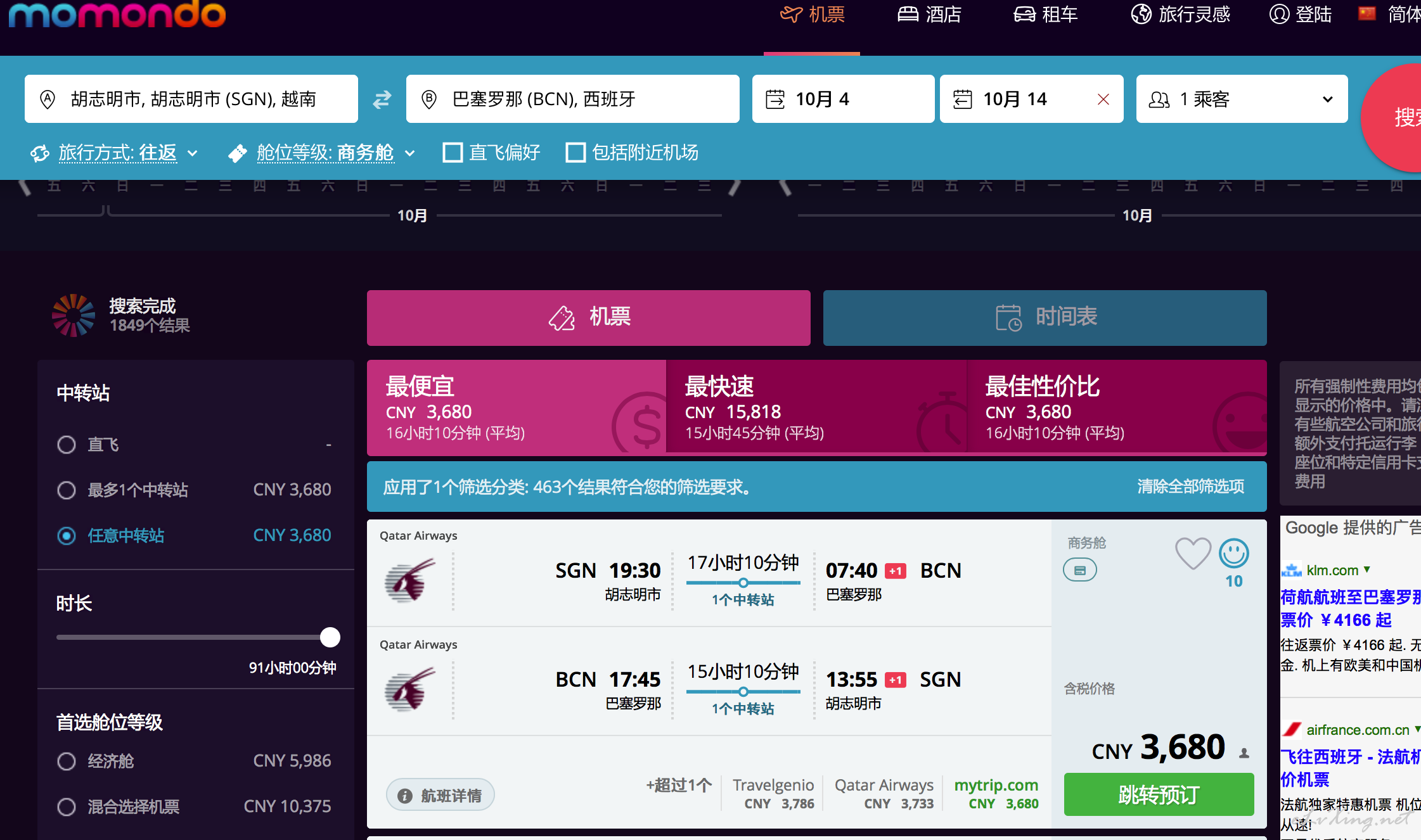
Task: Click the per-person icon beside price 3,680
Action: pyautogui.click(x=1244, y=753)
